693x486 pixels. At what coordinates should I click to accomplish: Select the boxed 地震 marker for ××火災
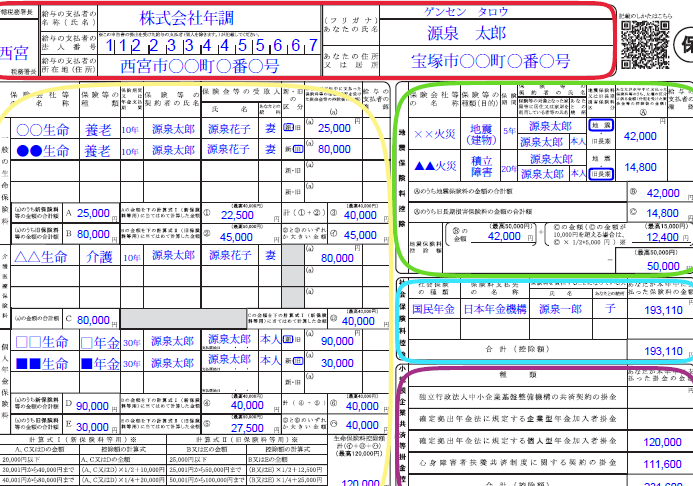click(601, 127)
